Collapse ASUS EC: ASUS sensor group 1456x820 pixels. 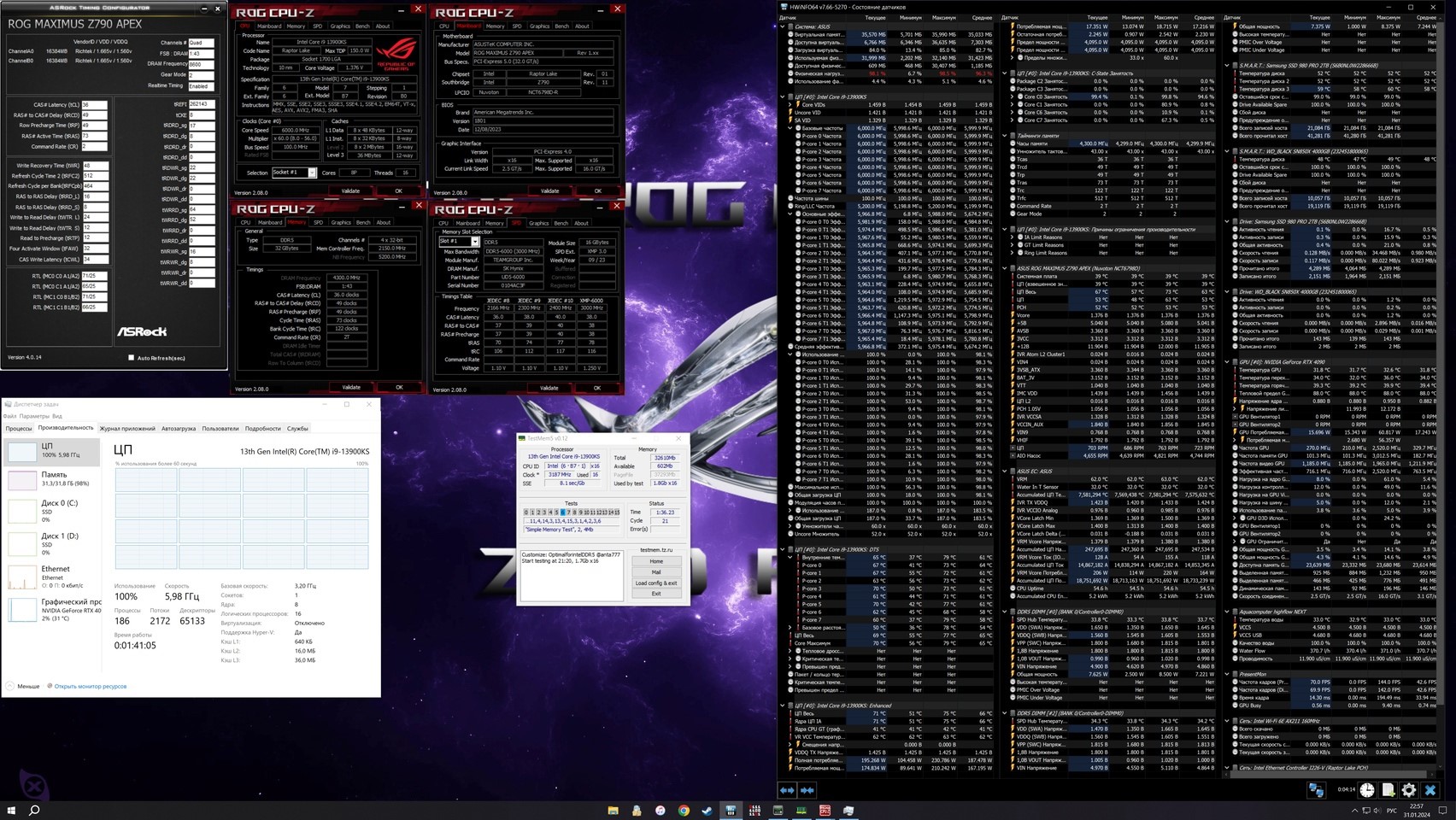coord(1005,471)
